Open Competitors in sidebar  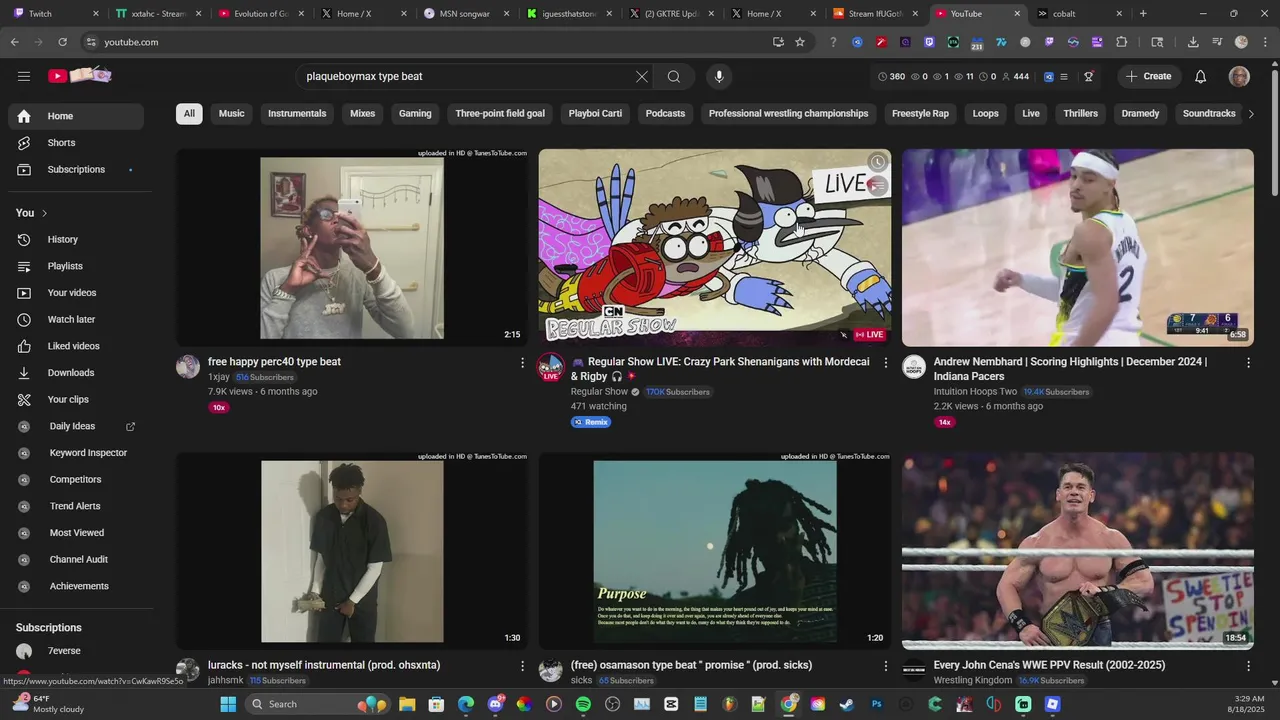(x=76, y=480)
